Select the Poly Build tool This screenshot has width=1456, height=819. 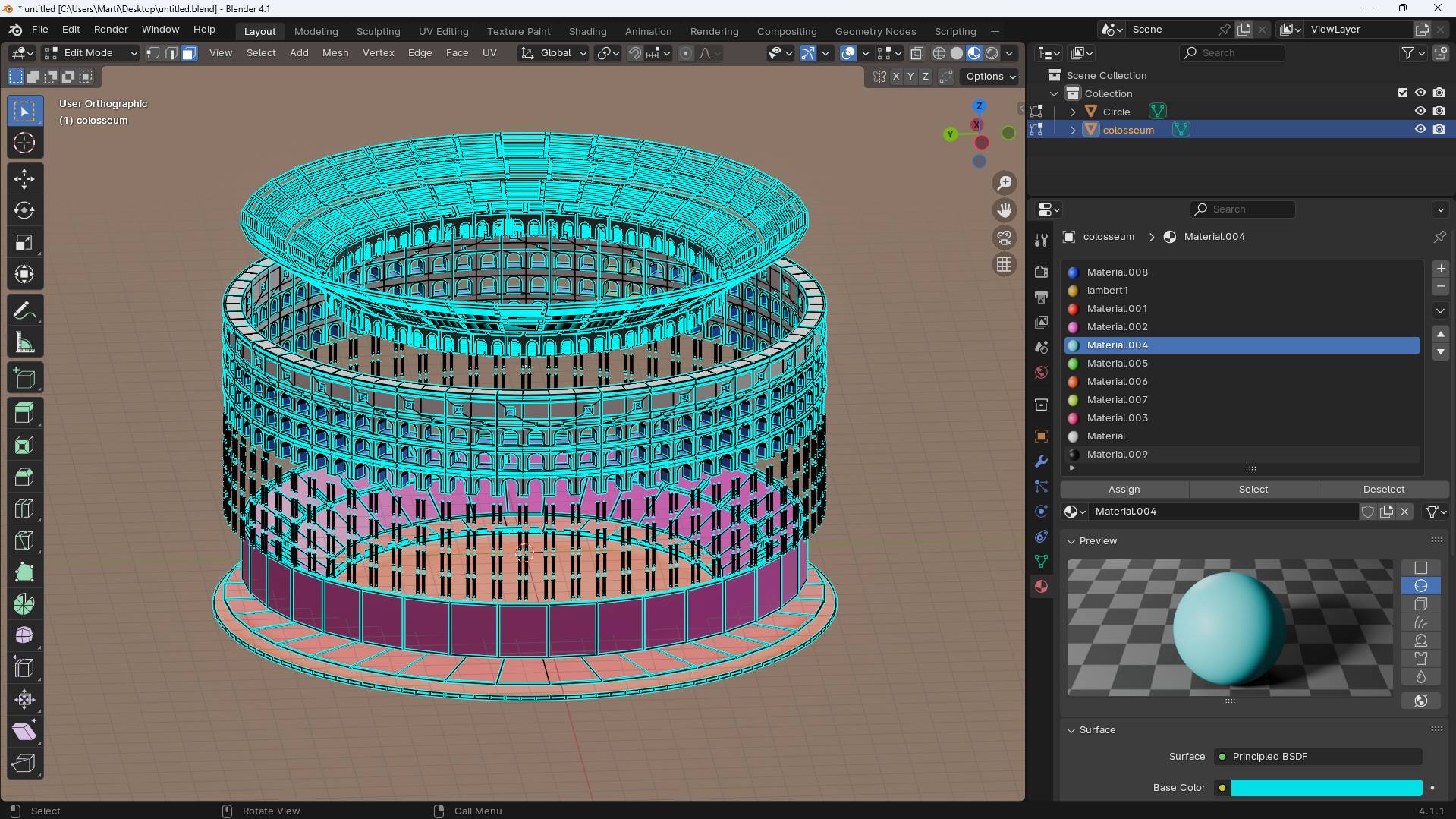click(24, 573)
